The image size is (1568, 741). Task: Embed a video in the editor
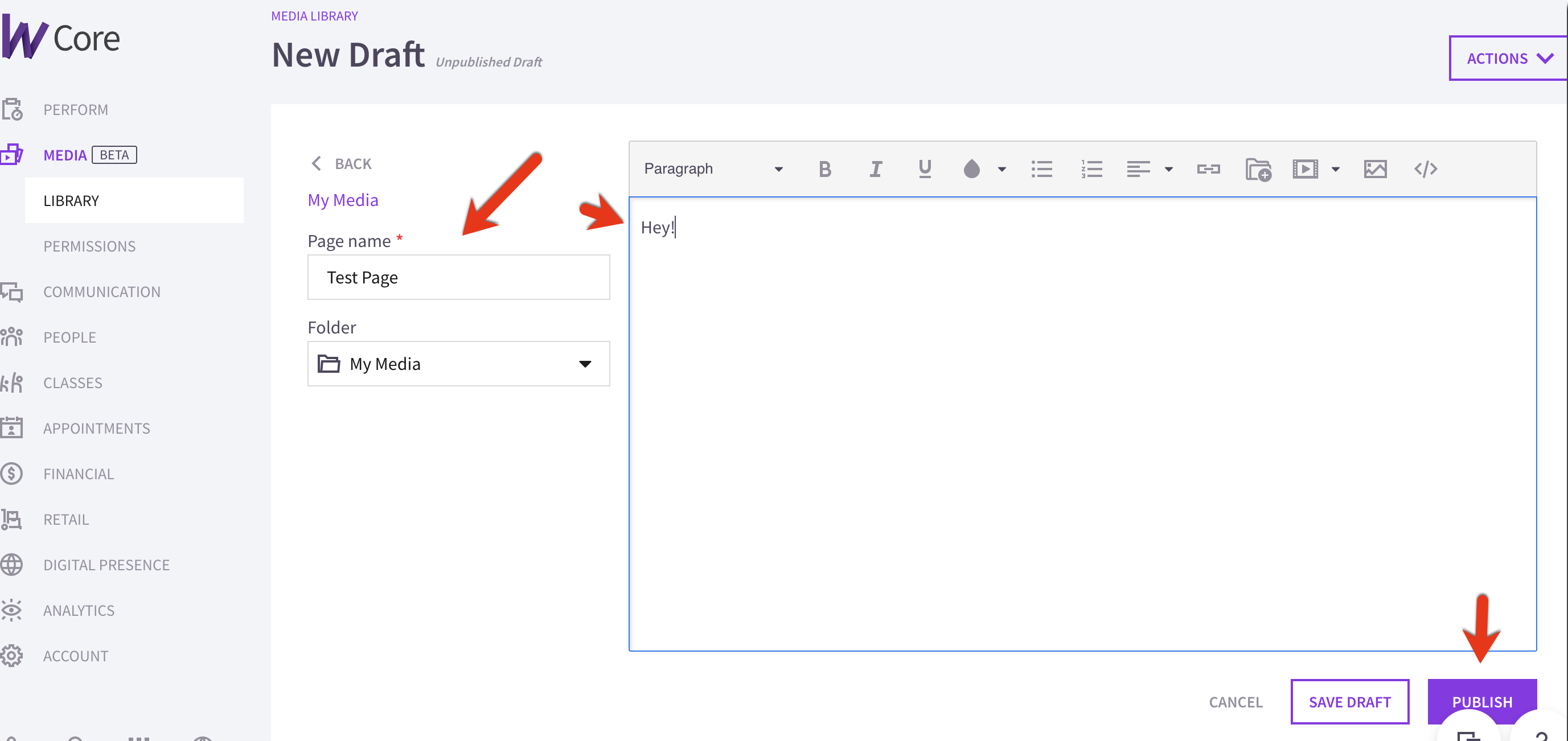point(1304,168)
